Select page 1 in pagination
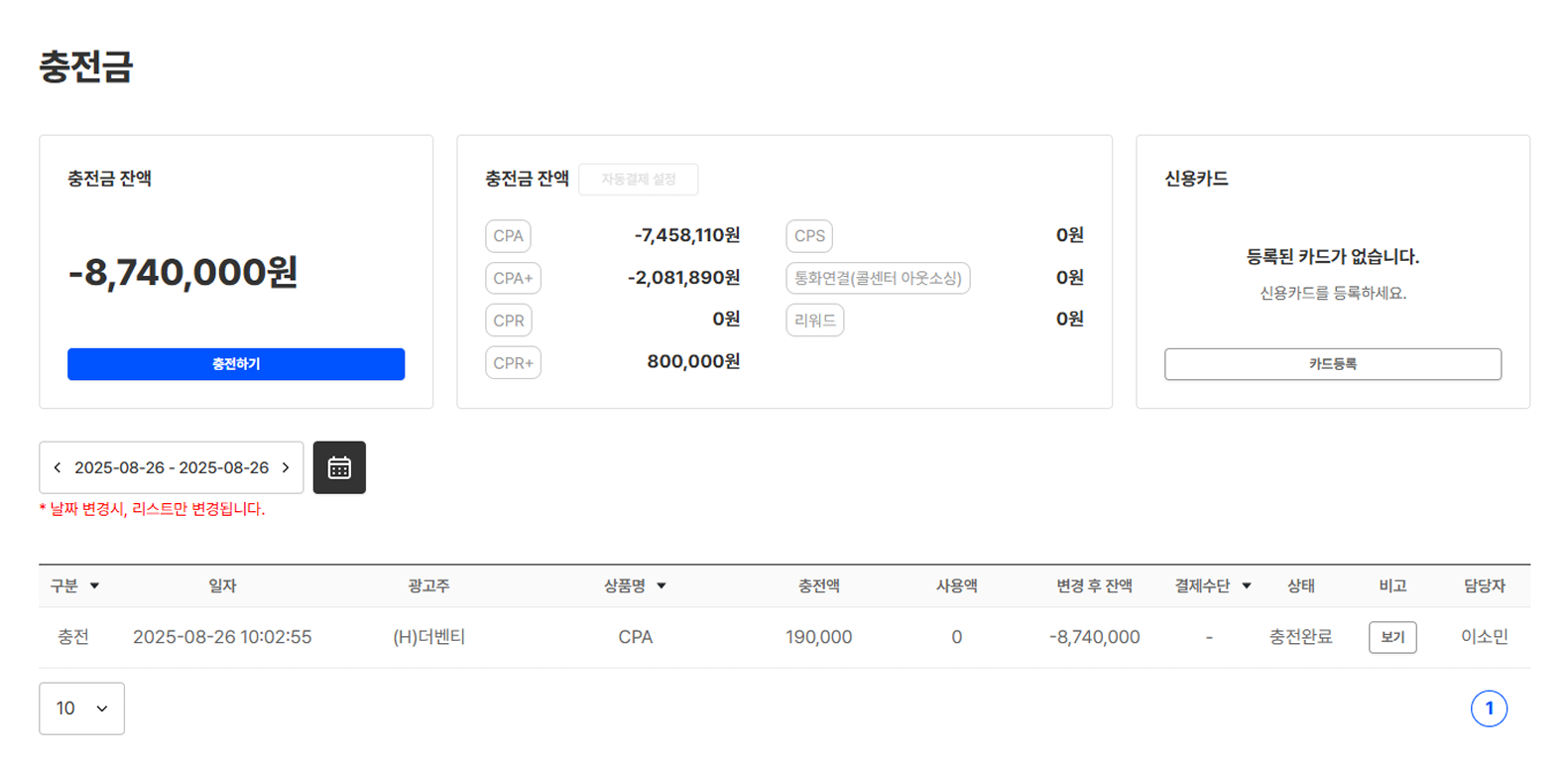The height and width of the screenshot is (773, 1568). click(x=1488, y=709)
